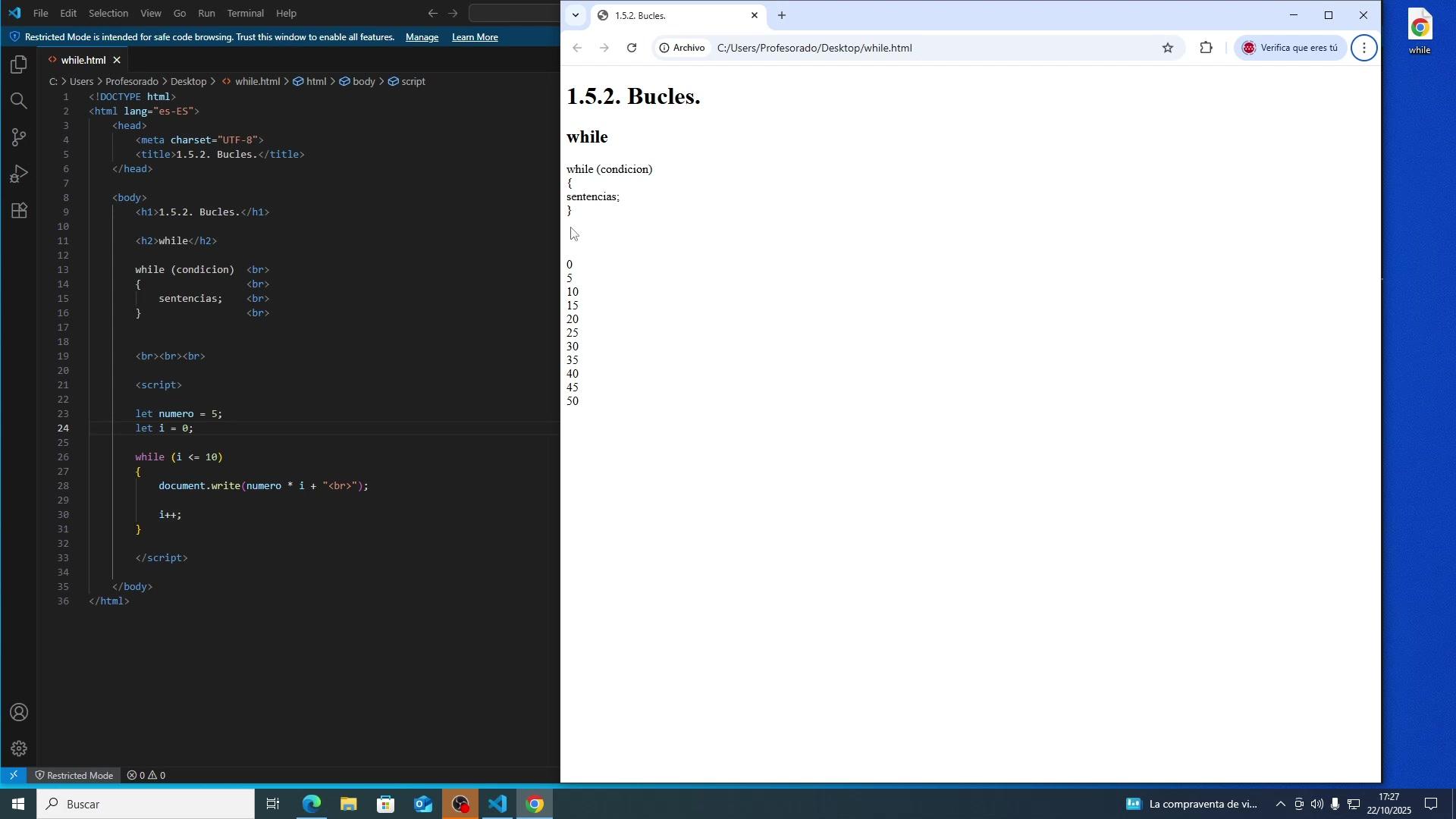Viewport: 1456px width, 819px height.
Task: Expand the Users breadcrumb segment
Action: tap(81, 81)
